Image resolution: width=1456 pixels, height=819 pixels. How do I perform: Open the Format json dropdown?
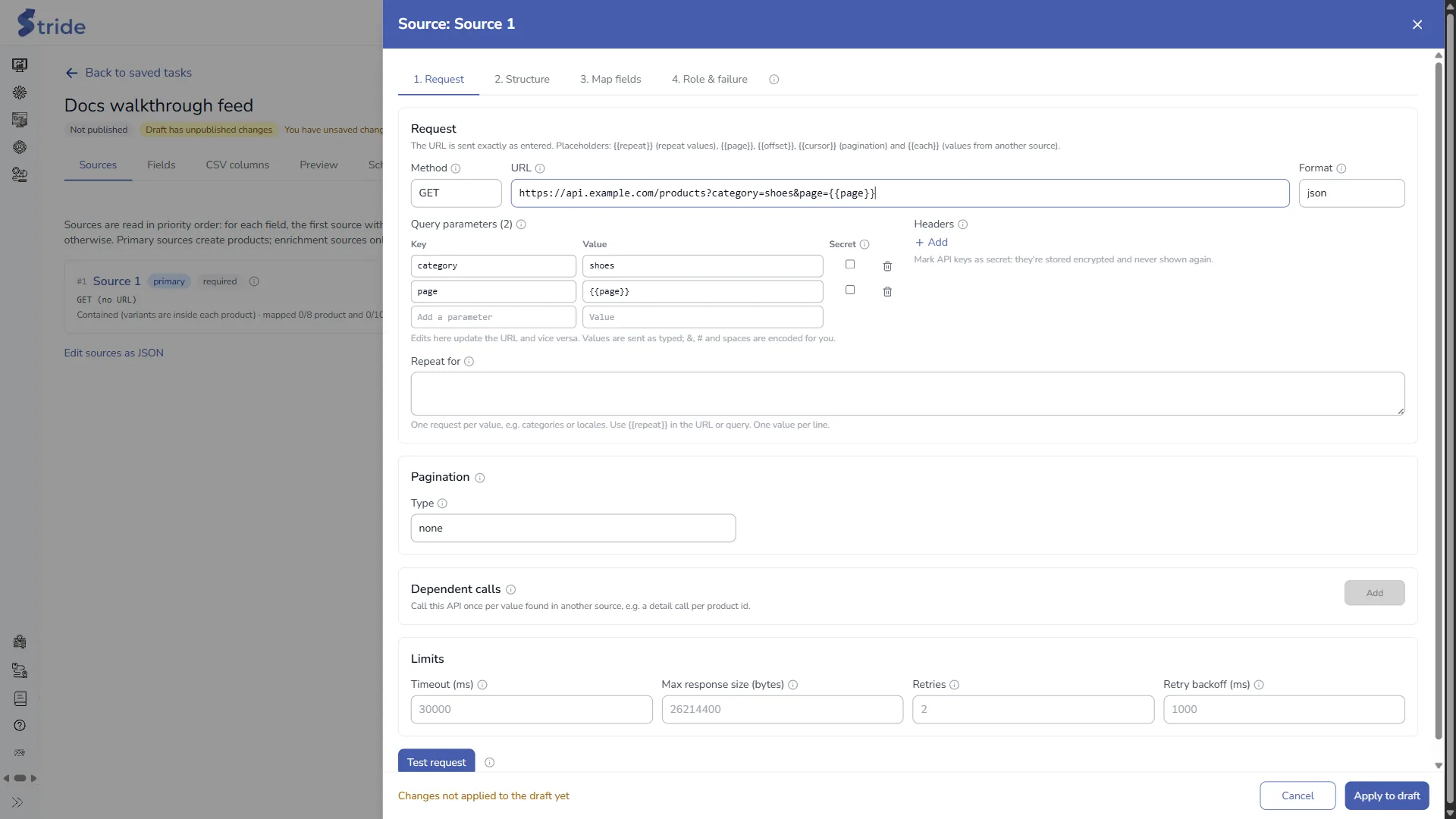point(1351,193)
